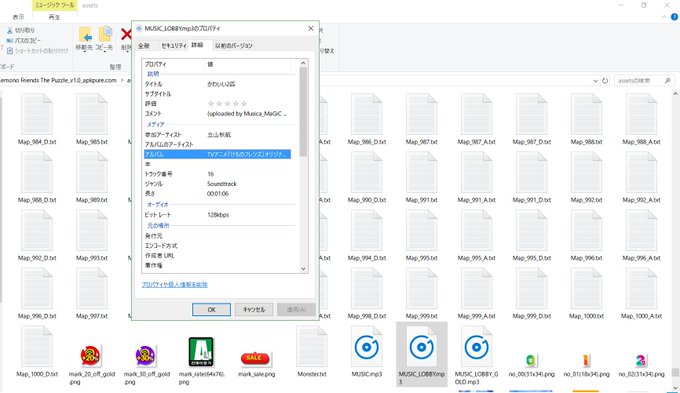Click the magnifier icon in search box
680x393 pixels.
pos(667,81)
